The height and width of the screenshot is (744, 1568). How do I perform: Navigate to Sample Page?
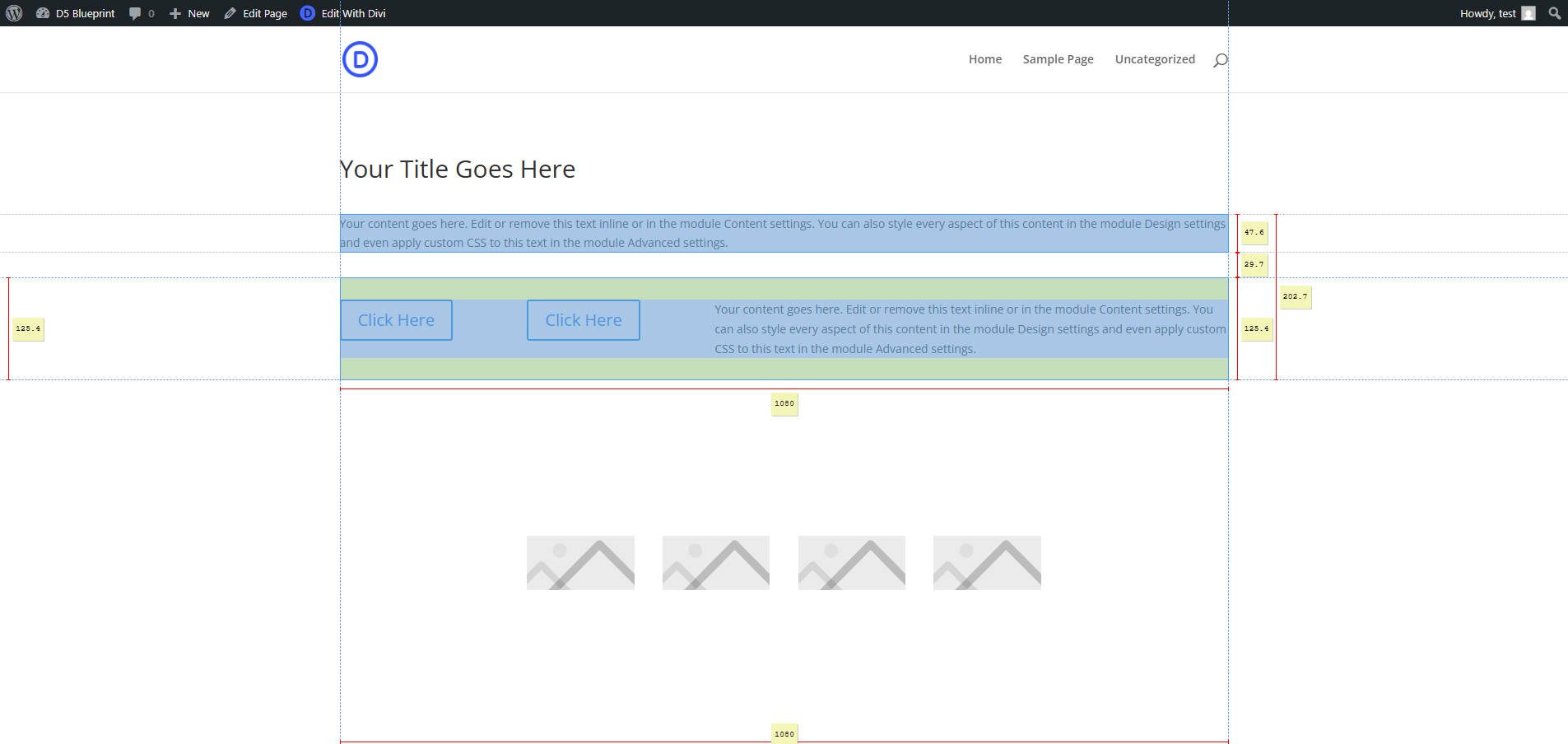(1058, 58)
